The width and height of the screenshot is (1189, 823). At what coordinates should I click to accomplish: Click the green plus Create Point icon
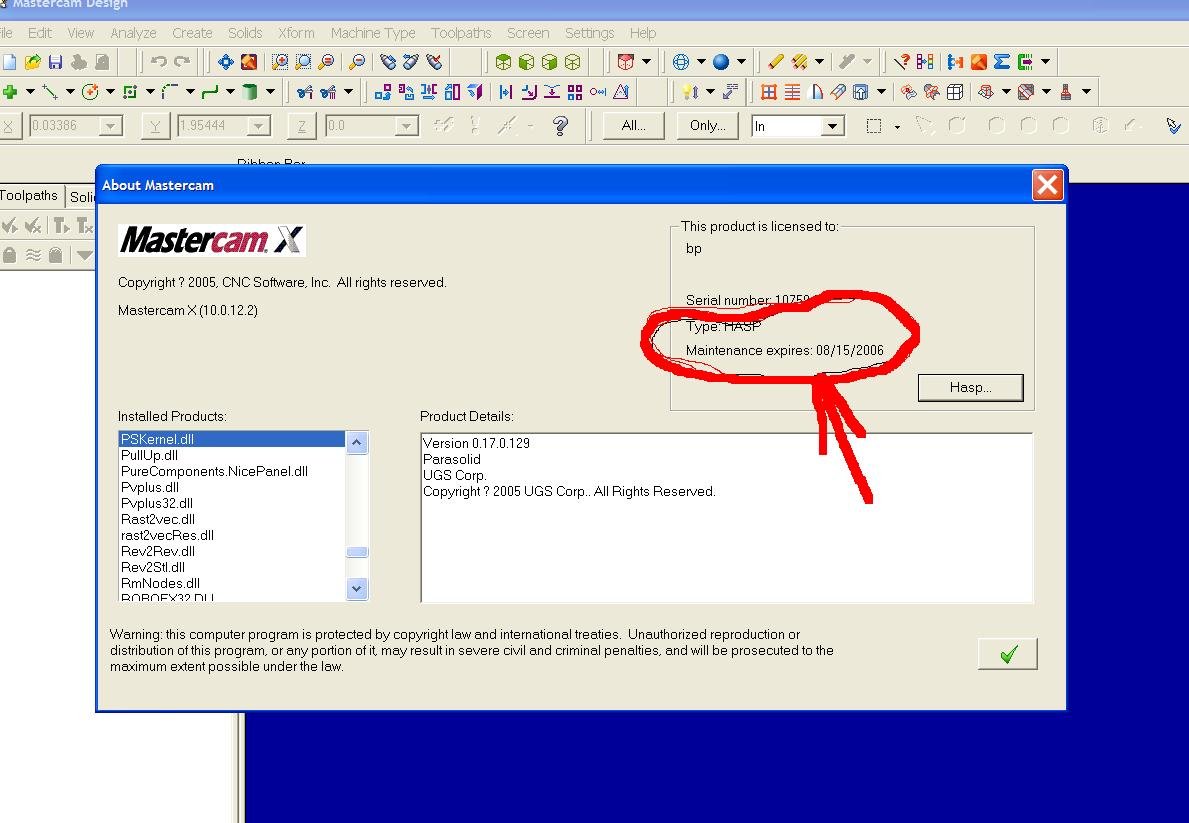point(10,92)
